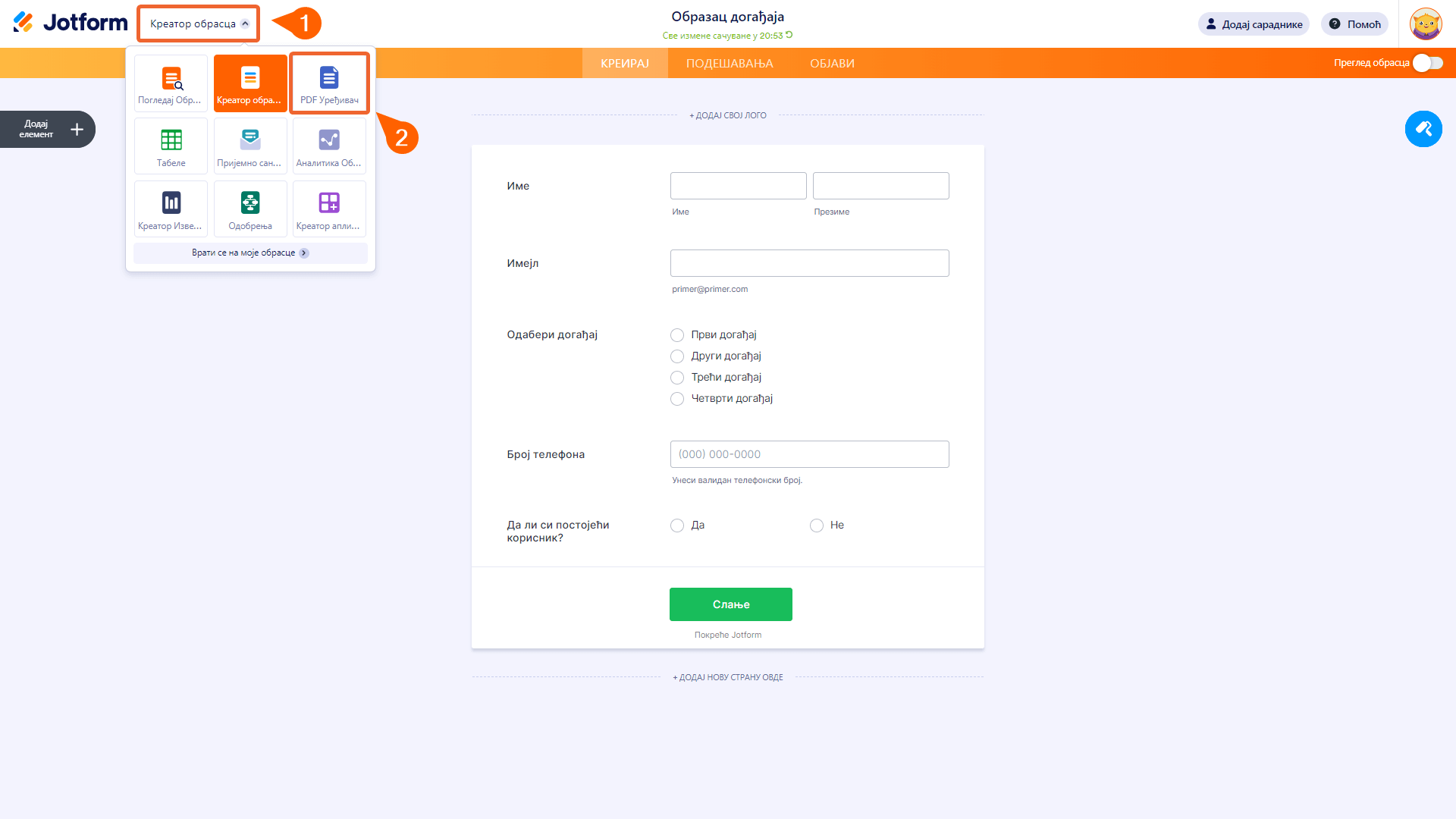Toggle Преглед обрасца preview switch
Image resolution: width=1456 pixels, height=819 pixels.
click(1427, 63)
